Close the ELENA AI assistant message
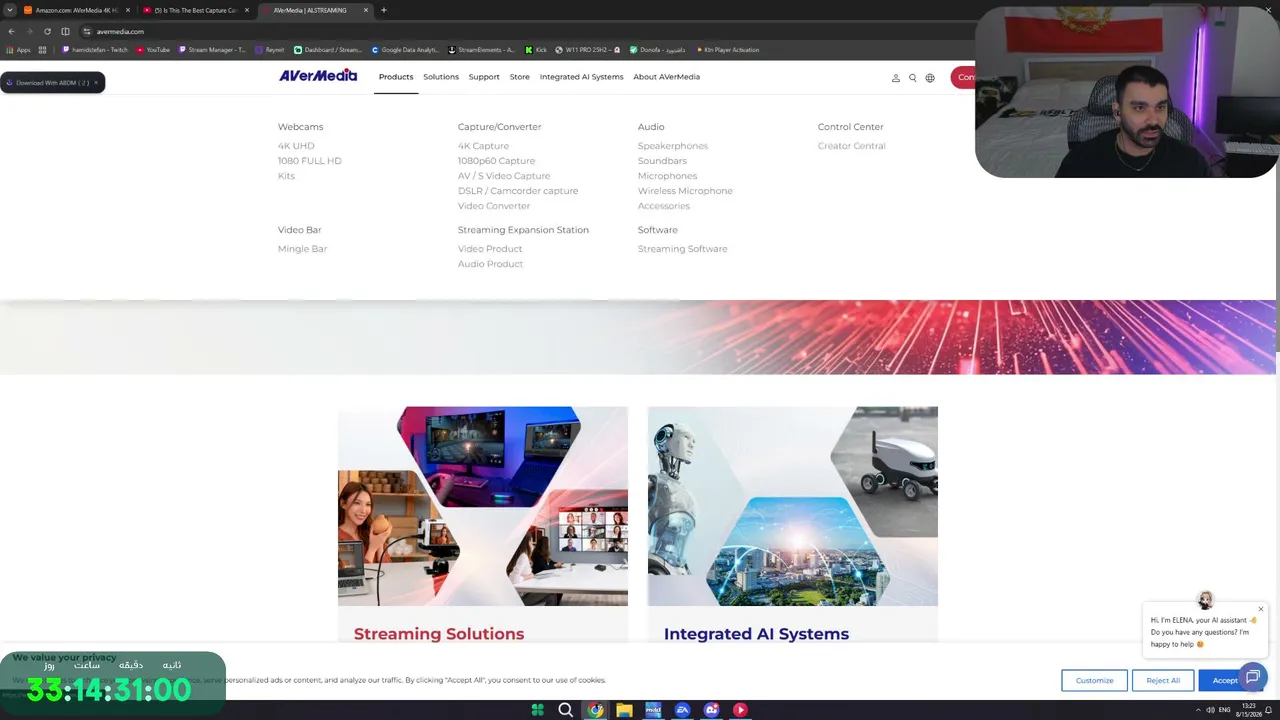Screen dimensions: 1280x720 [1261, 609]
